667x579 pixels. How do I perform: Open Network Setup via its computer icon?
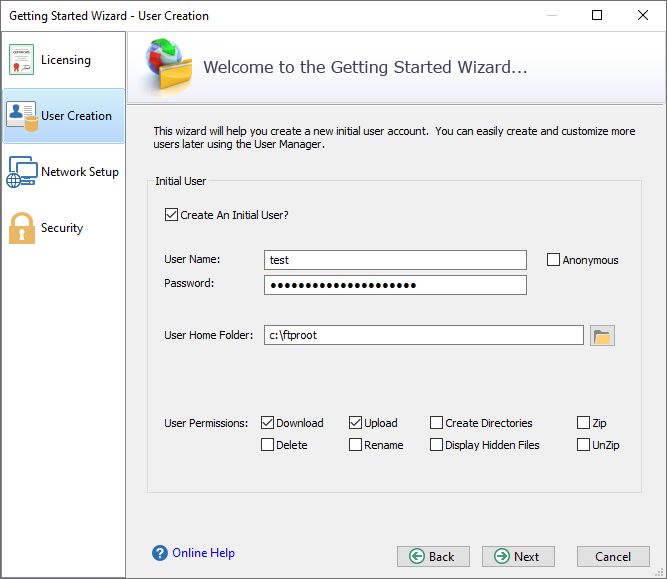[x=22, y=172]
